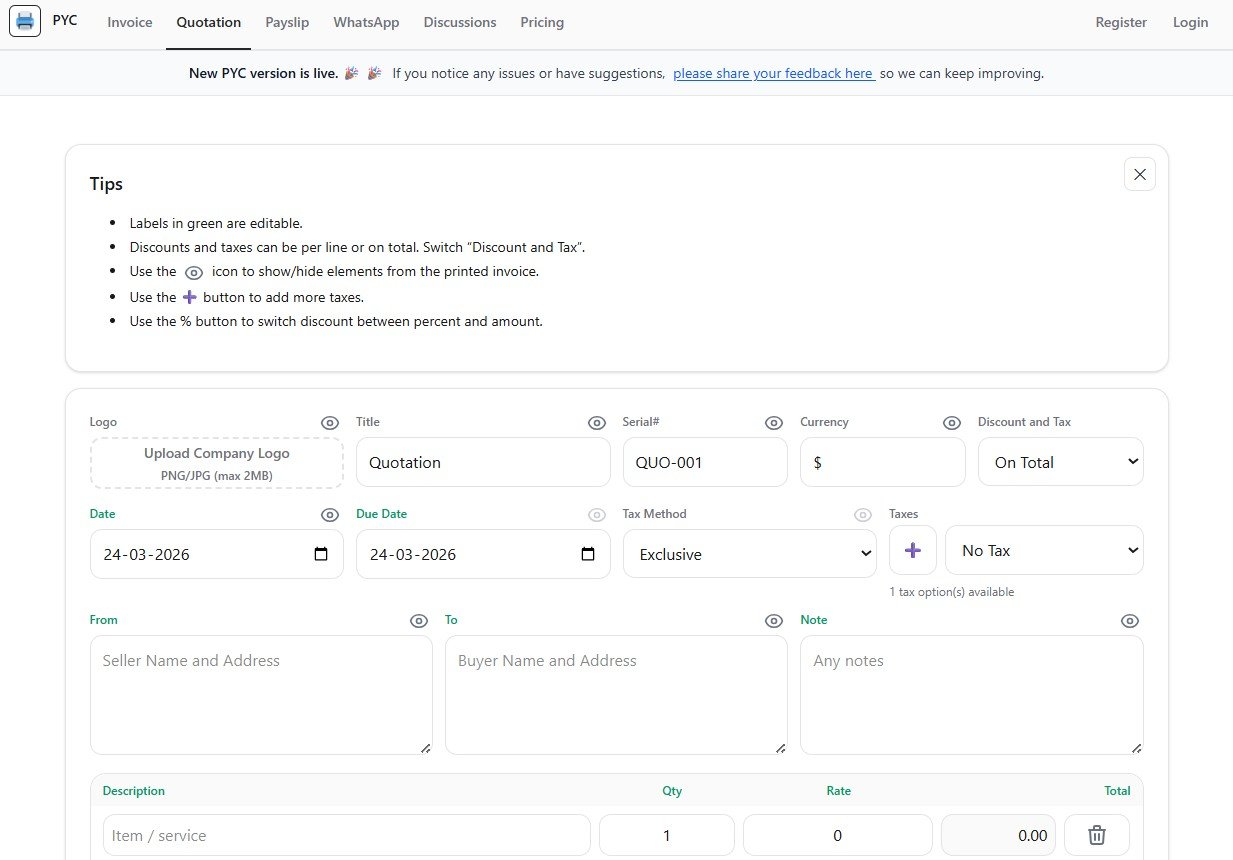The height and width of the screenshot is (860, 1233).
Task: Toggle Date visibility eye icon
Action: (330, 515)
